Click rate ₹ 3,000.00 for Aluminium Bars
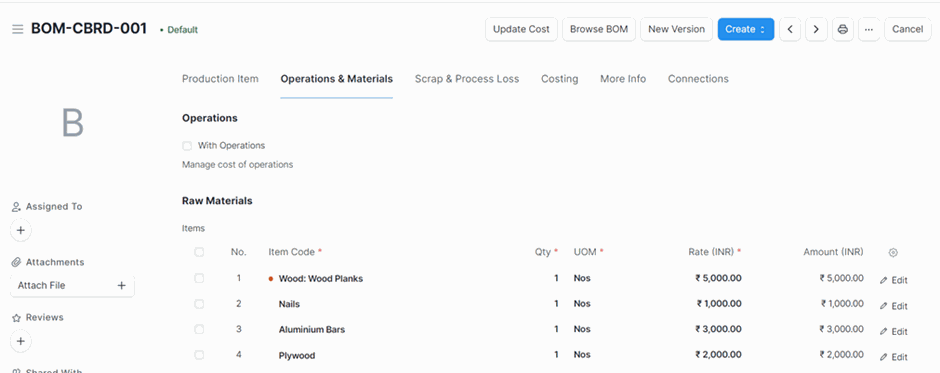This screenshot has height=373, width=940. (718, 329)
